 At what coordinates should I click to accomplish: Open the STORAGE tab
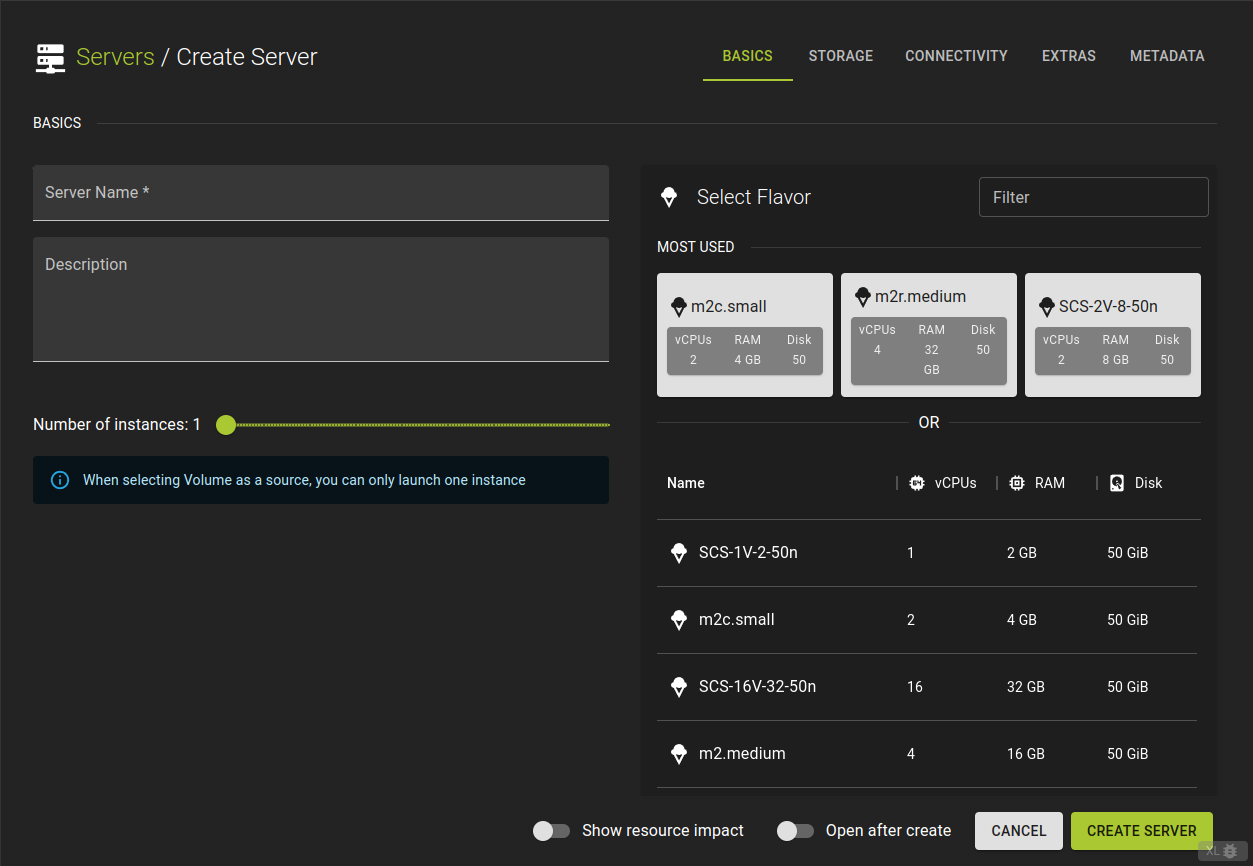pos(841,56)
